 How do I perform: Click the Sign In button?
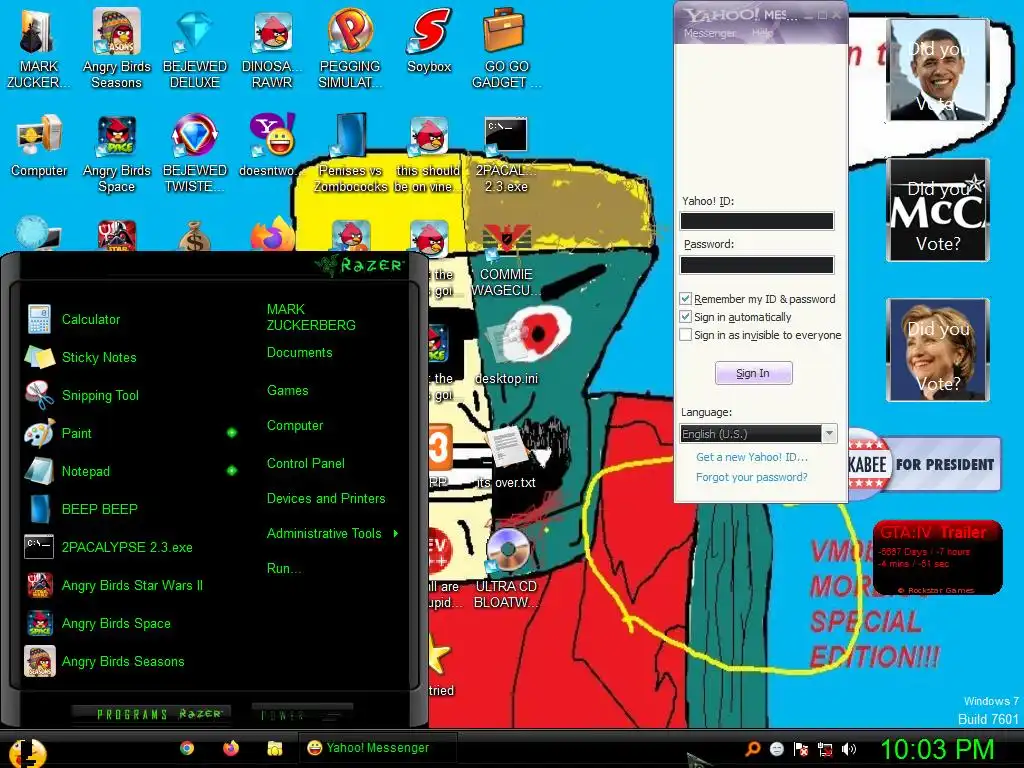tap(754, 373)
